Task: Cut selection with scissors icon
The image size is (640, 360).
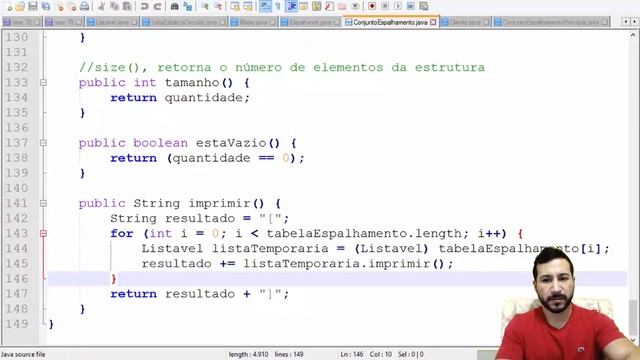Action: [x=102, y=6]
